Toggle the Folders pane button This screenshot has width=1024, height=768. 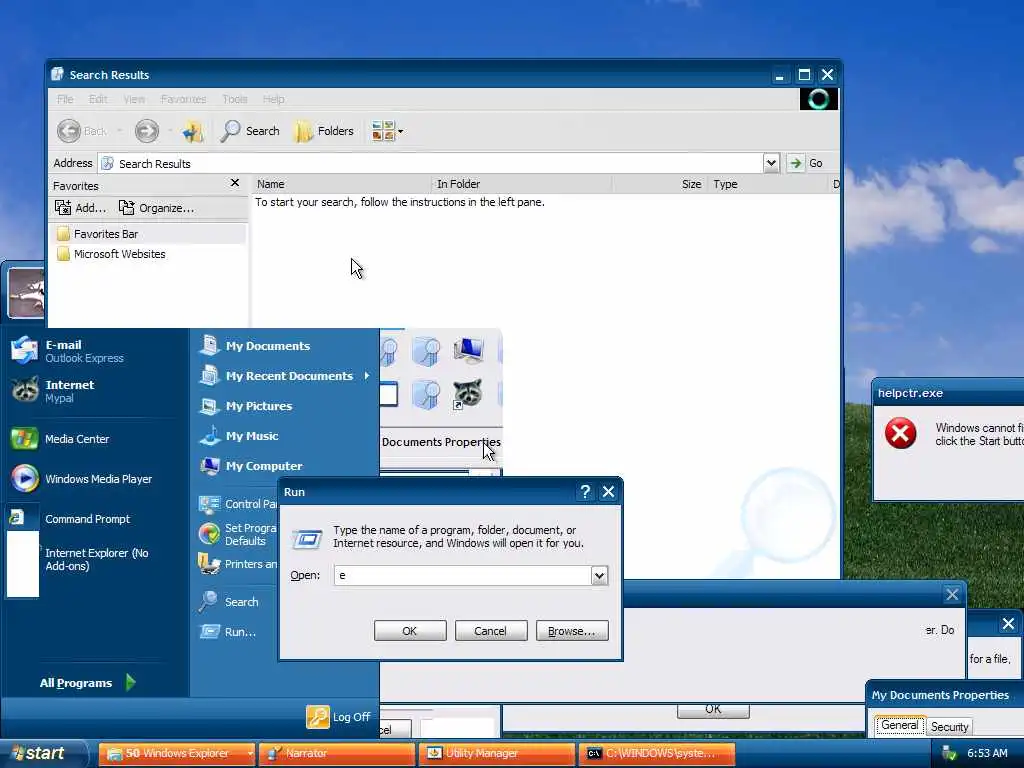point(325,131)
